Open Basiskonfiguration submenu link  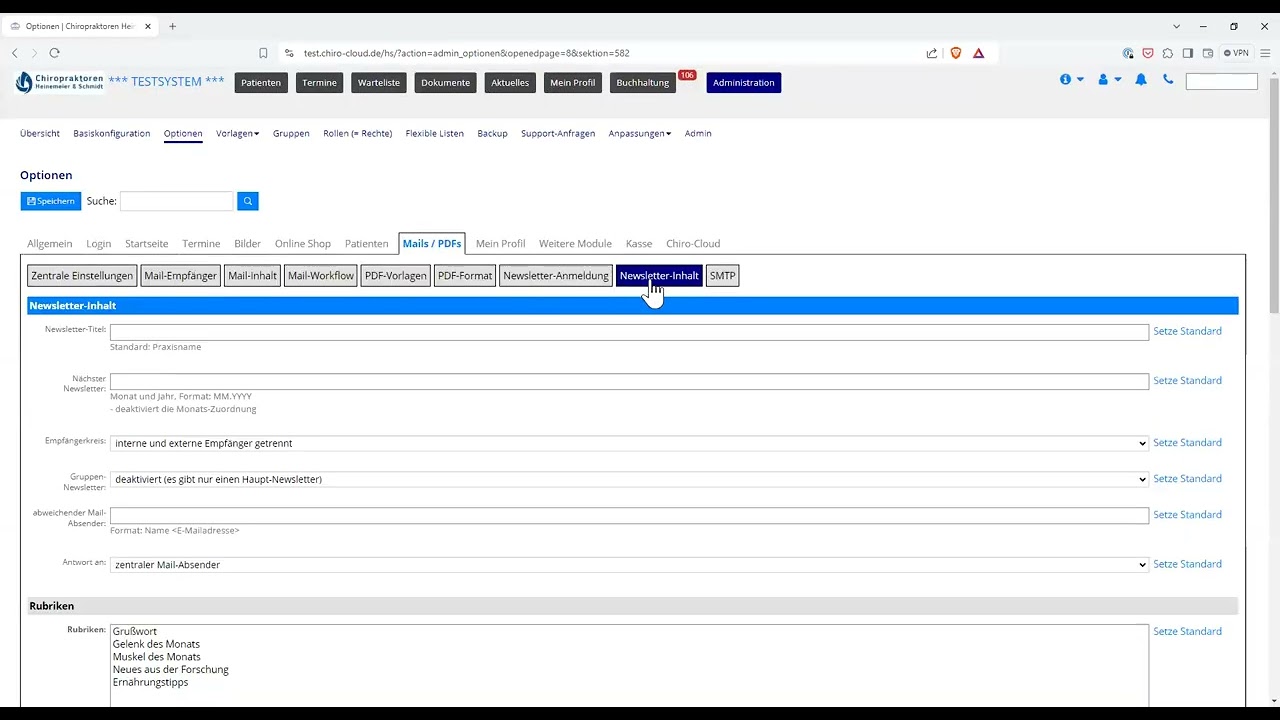tap(112, 133)
